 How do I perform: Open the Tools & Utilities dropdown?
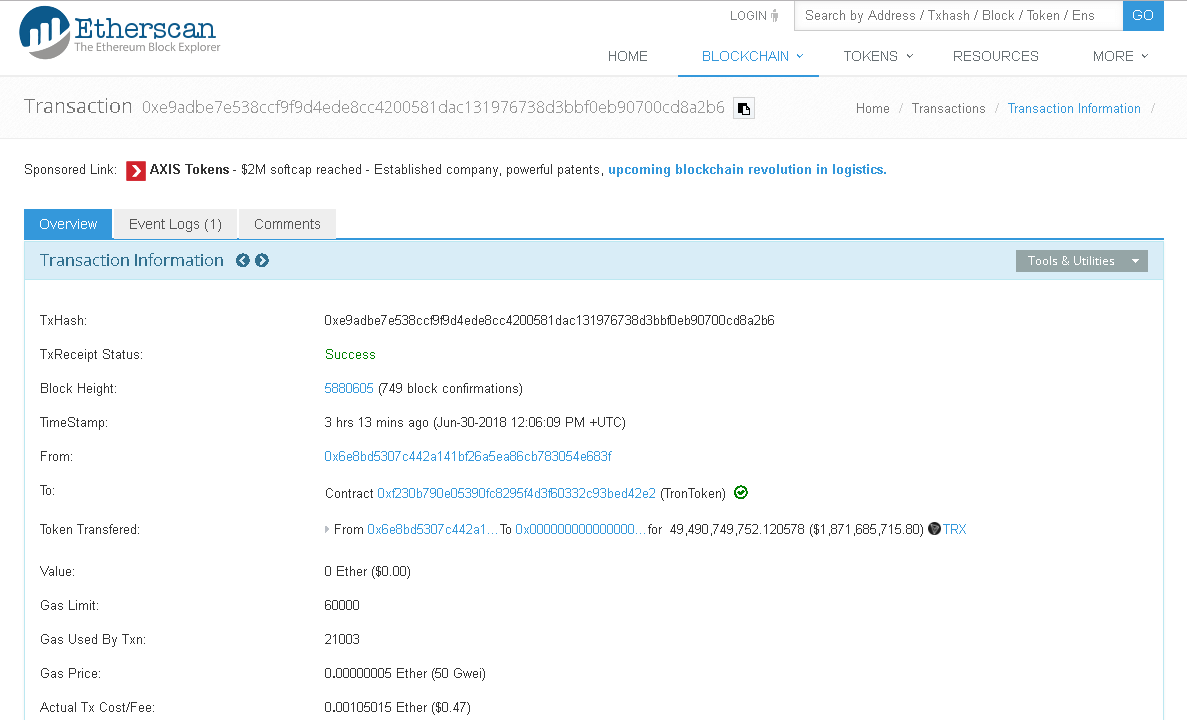pos(1081,260)
